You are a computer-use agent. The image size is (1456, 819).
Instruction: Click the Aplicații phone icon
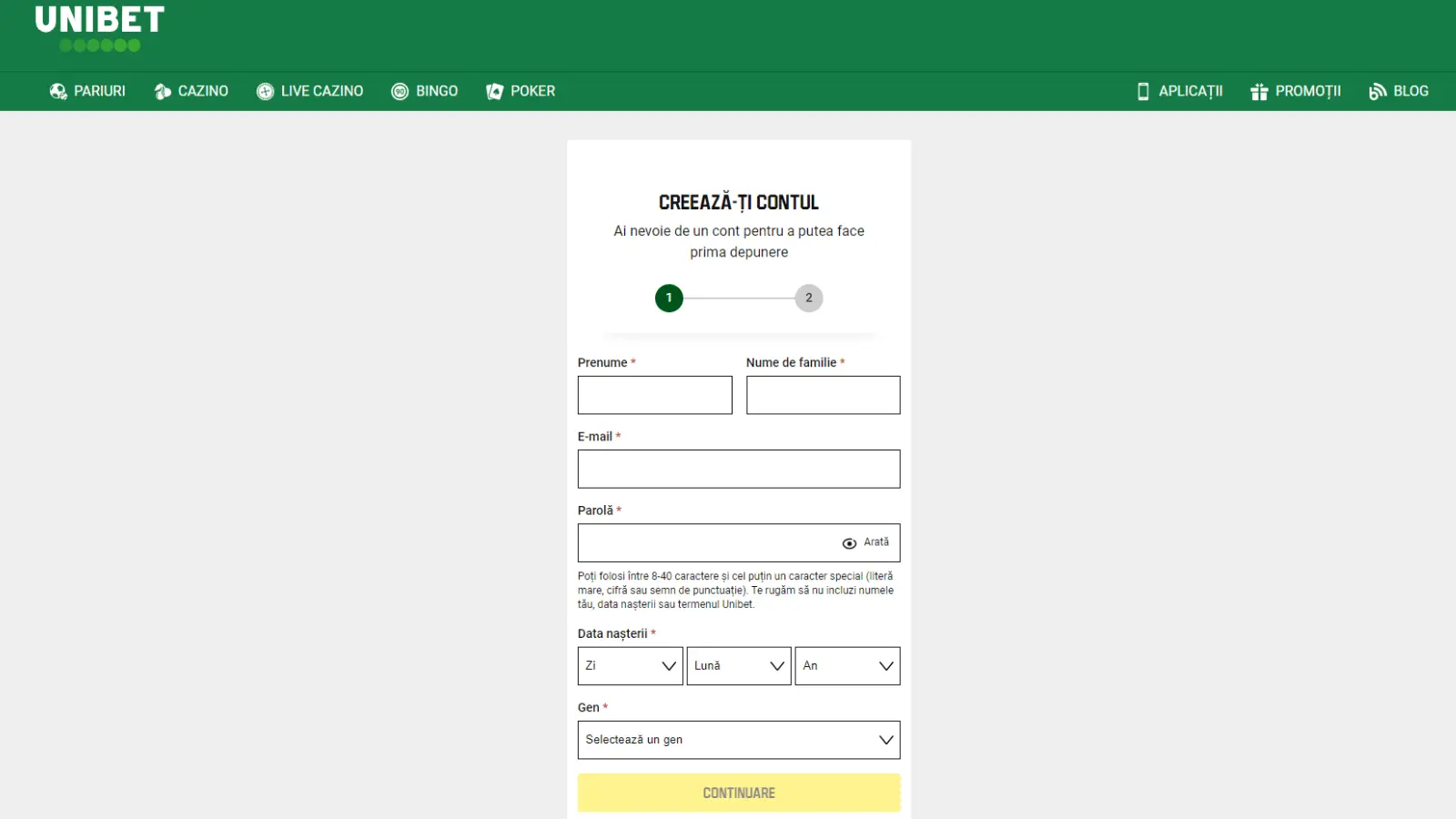(x=1143, y=91)
